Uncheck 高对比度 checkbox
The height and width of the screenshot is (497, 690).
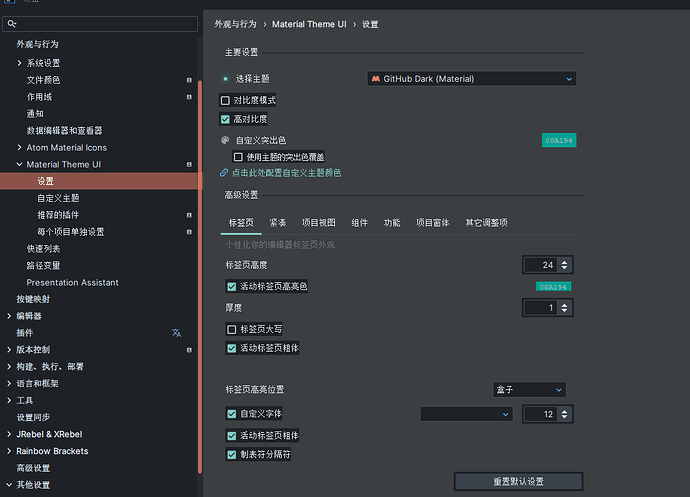pyautogui.click(x=225, y=119)
